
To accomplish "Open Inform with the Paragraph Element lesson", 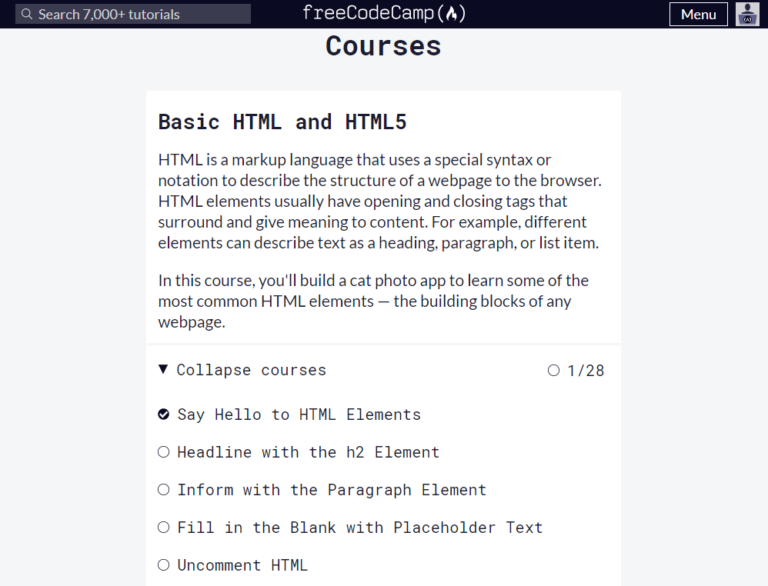I will point(332,490).
